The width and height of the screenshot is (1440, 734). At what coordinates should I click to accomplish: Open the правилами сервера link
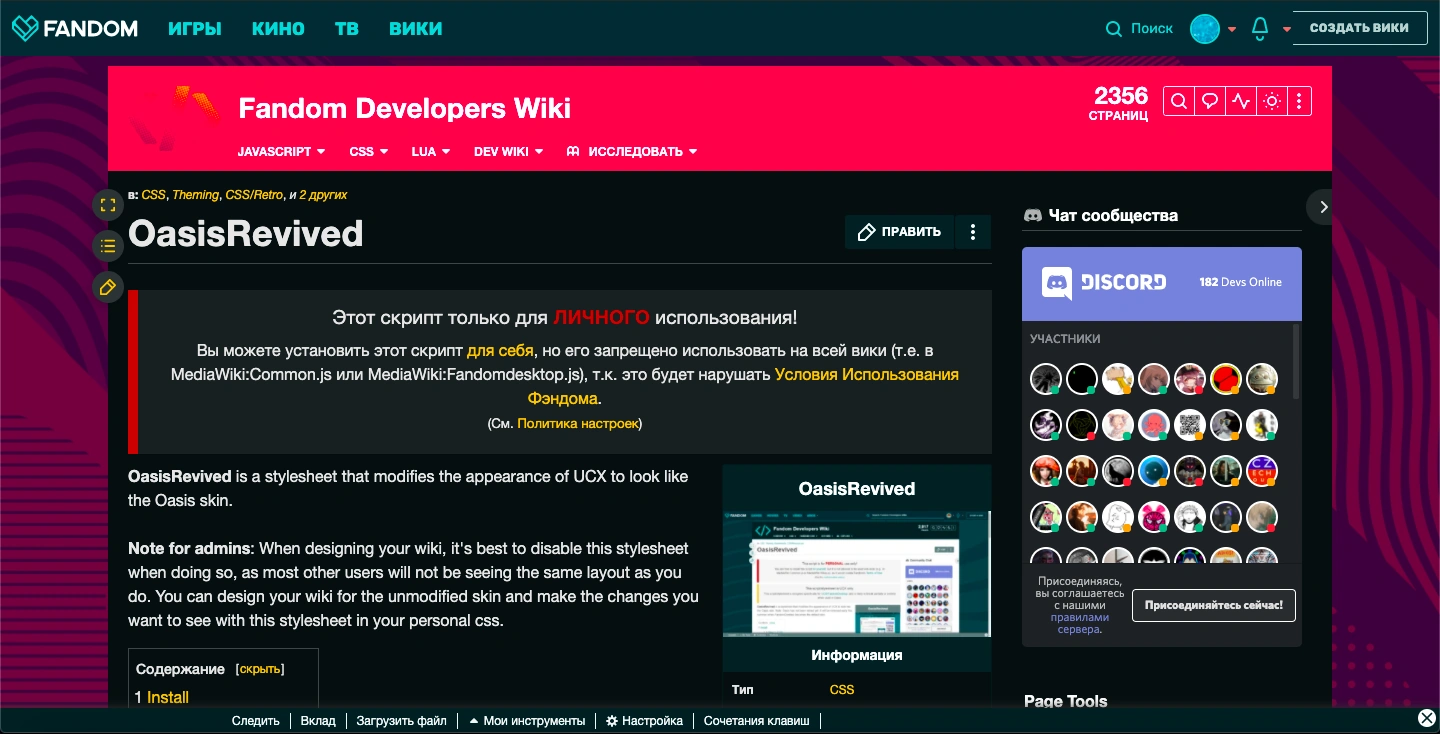coord(1079,624)
